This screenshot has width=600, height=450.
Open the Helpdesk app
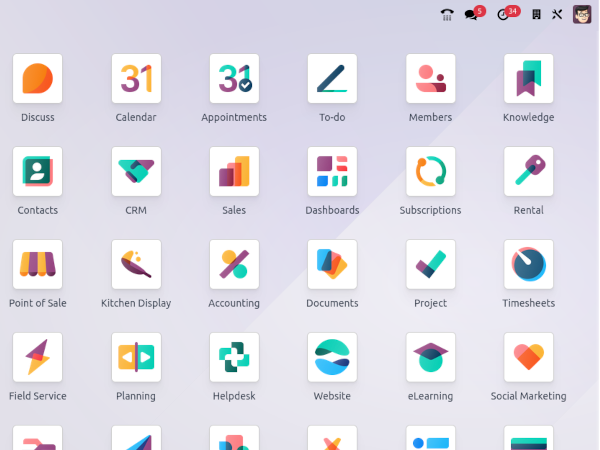pyautogui.click(x=234, y=357)
